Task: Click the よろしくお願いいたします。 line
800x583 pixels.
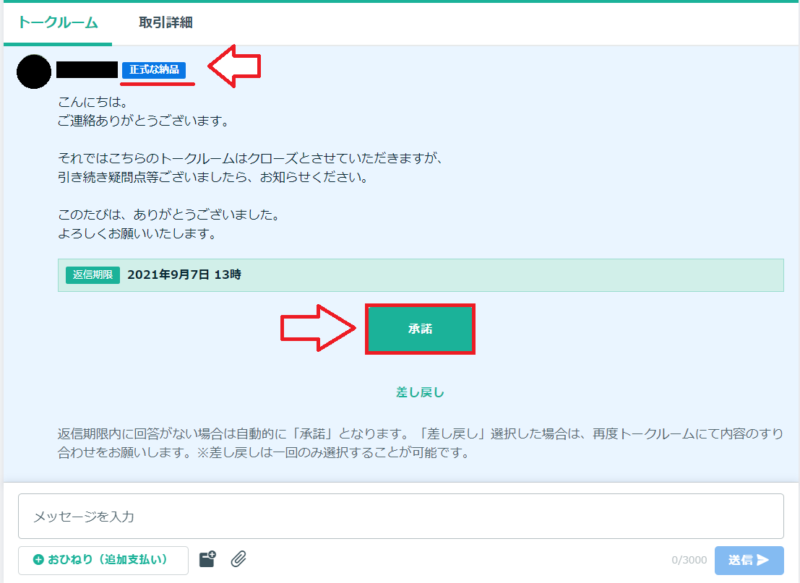Action: pyautogui.click(x=138, y=234)
